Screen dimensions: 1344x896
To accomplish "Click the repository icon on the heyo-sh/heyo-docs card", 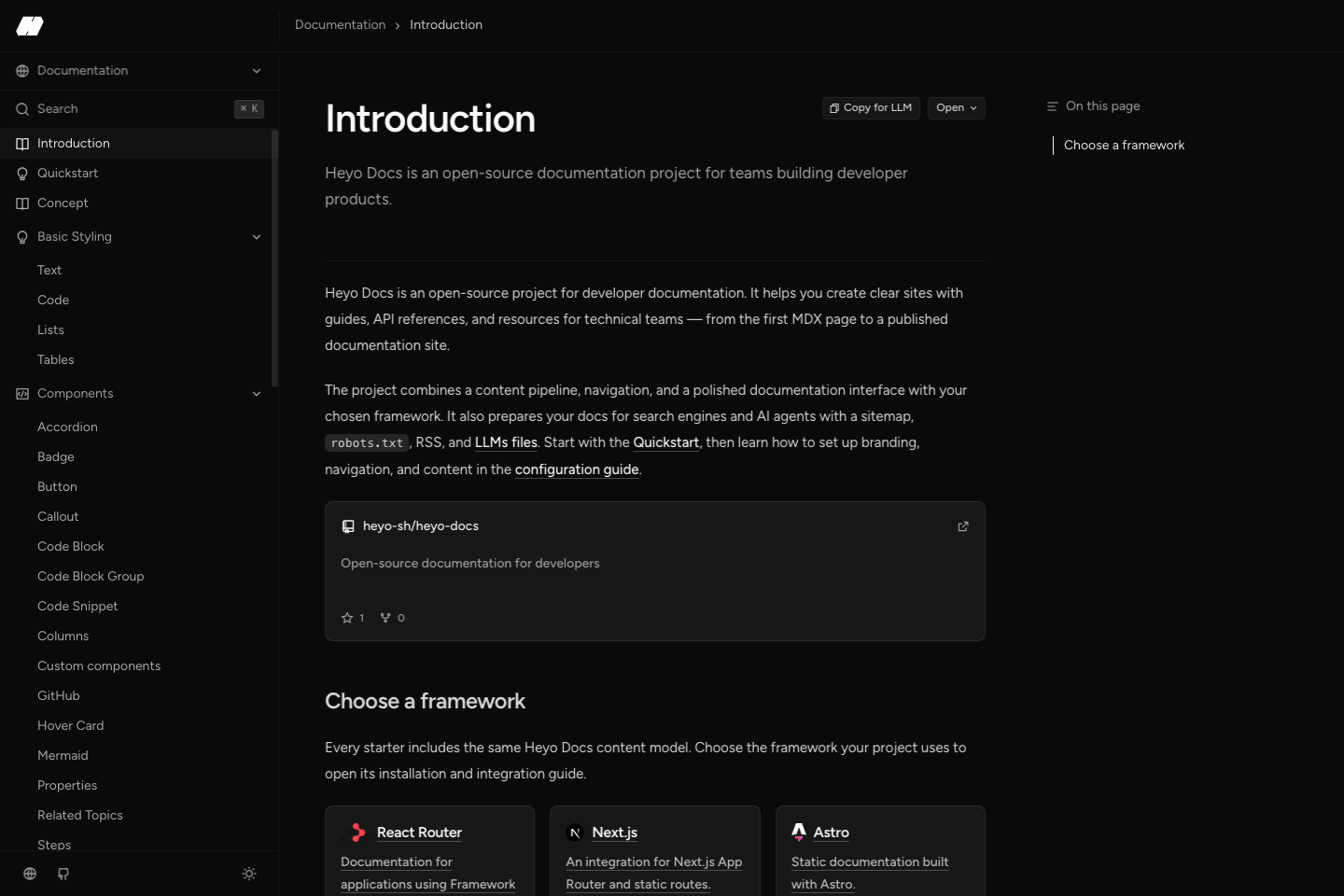I will pos(348,526).
